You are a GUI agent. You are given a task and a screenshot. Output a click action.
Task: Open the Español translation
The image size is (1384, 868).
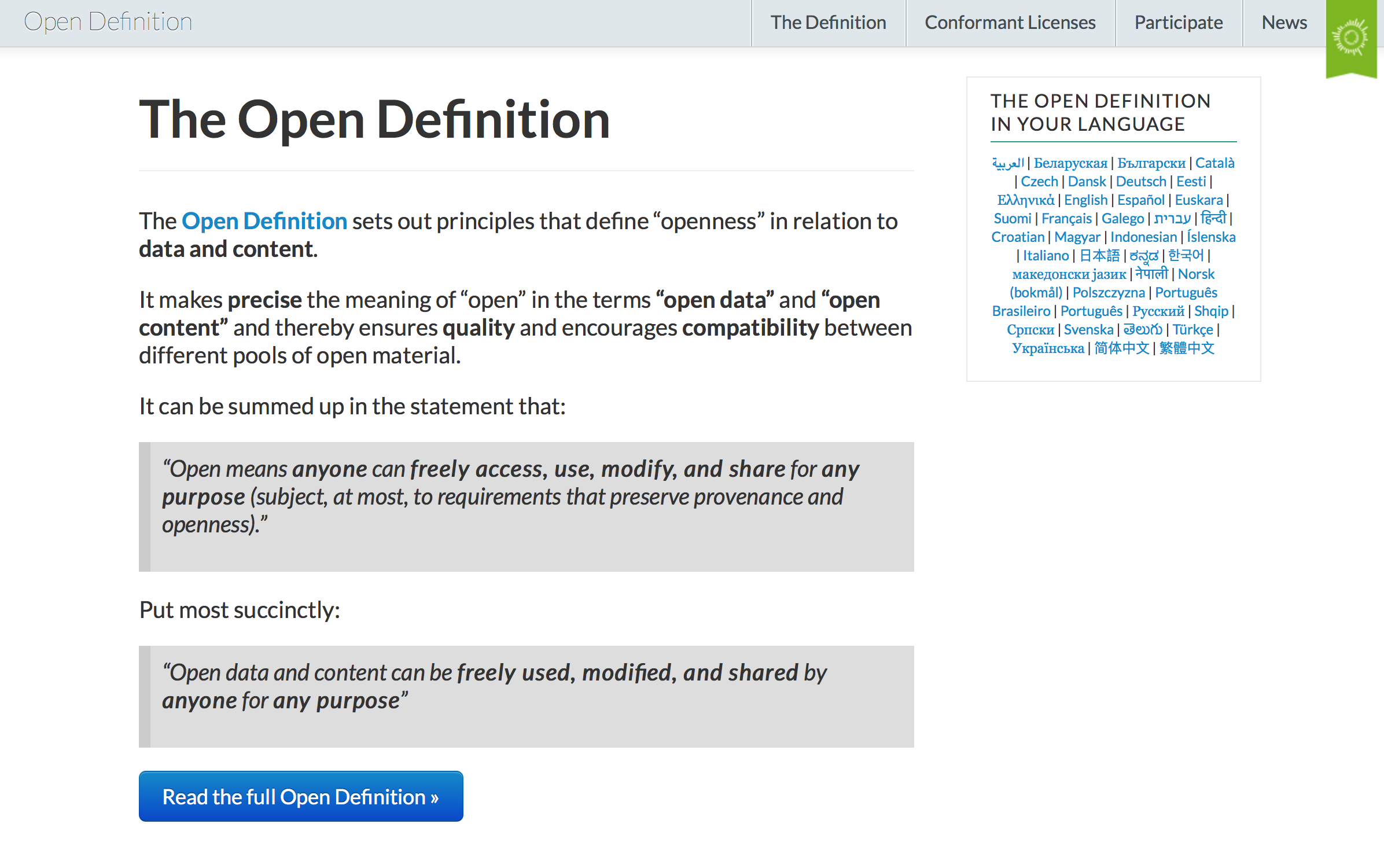point(1141,200)
